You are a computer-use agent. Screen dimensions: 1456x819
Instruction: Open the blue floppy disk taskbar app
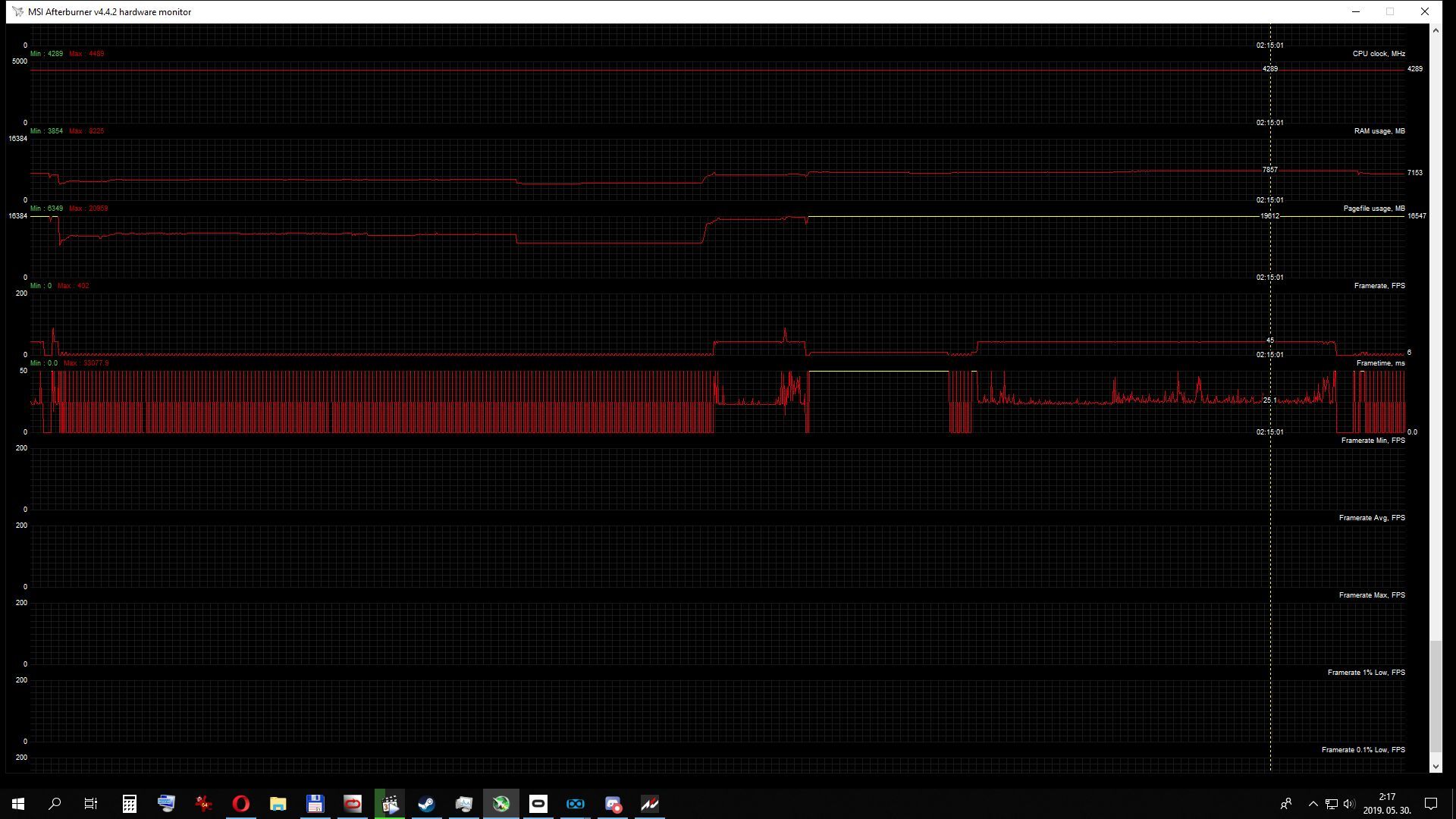[315, 804]
